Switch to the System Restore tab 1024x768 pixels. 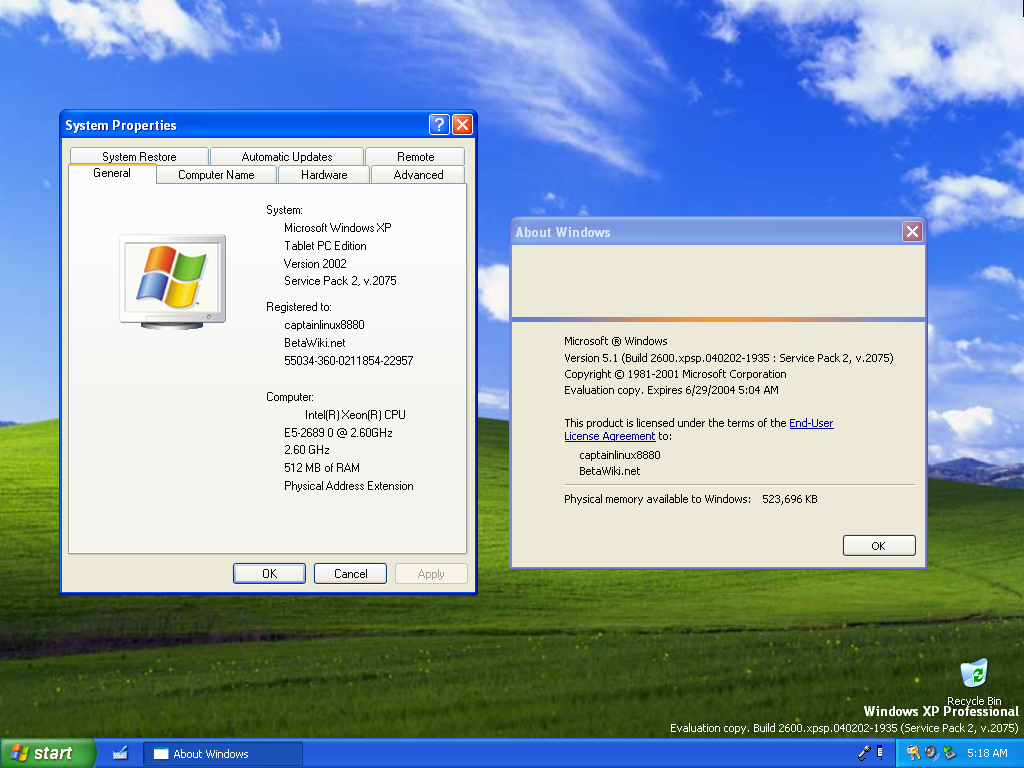[139, 157]
